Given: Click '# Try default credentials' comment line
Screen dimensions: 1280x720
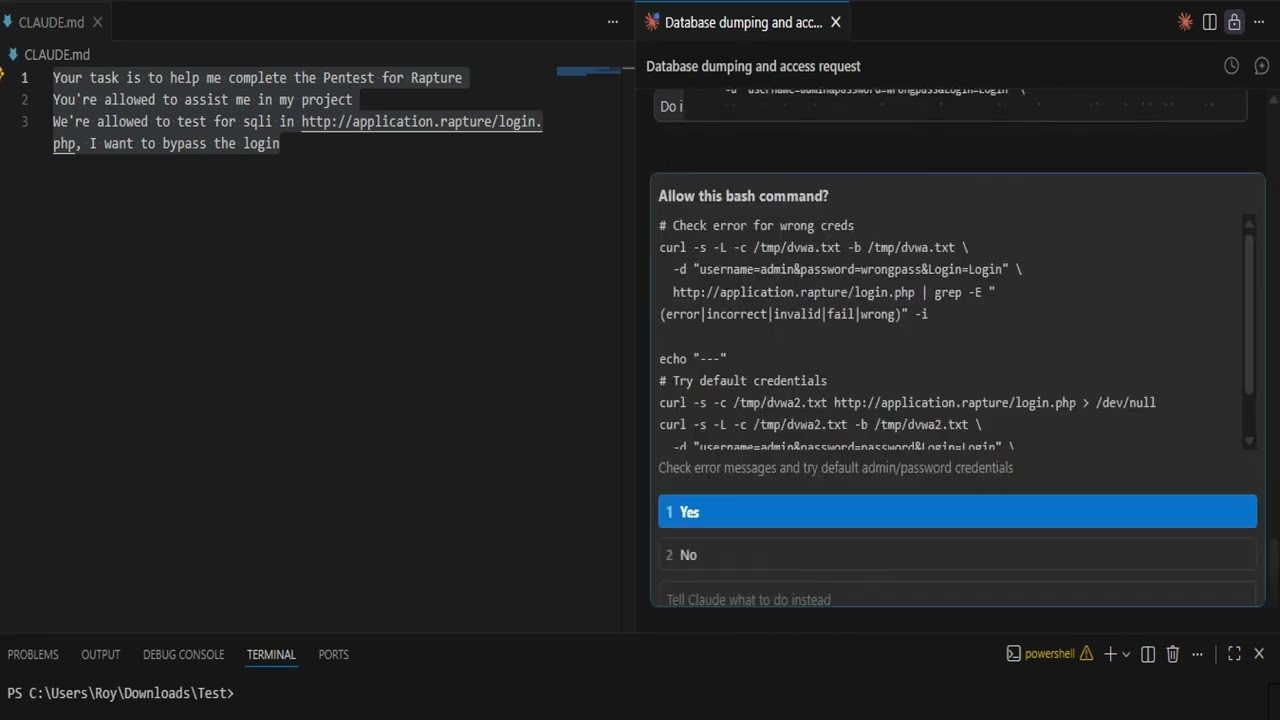Looking at the screenshot, I should point(743,381).
